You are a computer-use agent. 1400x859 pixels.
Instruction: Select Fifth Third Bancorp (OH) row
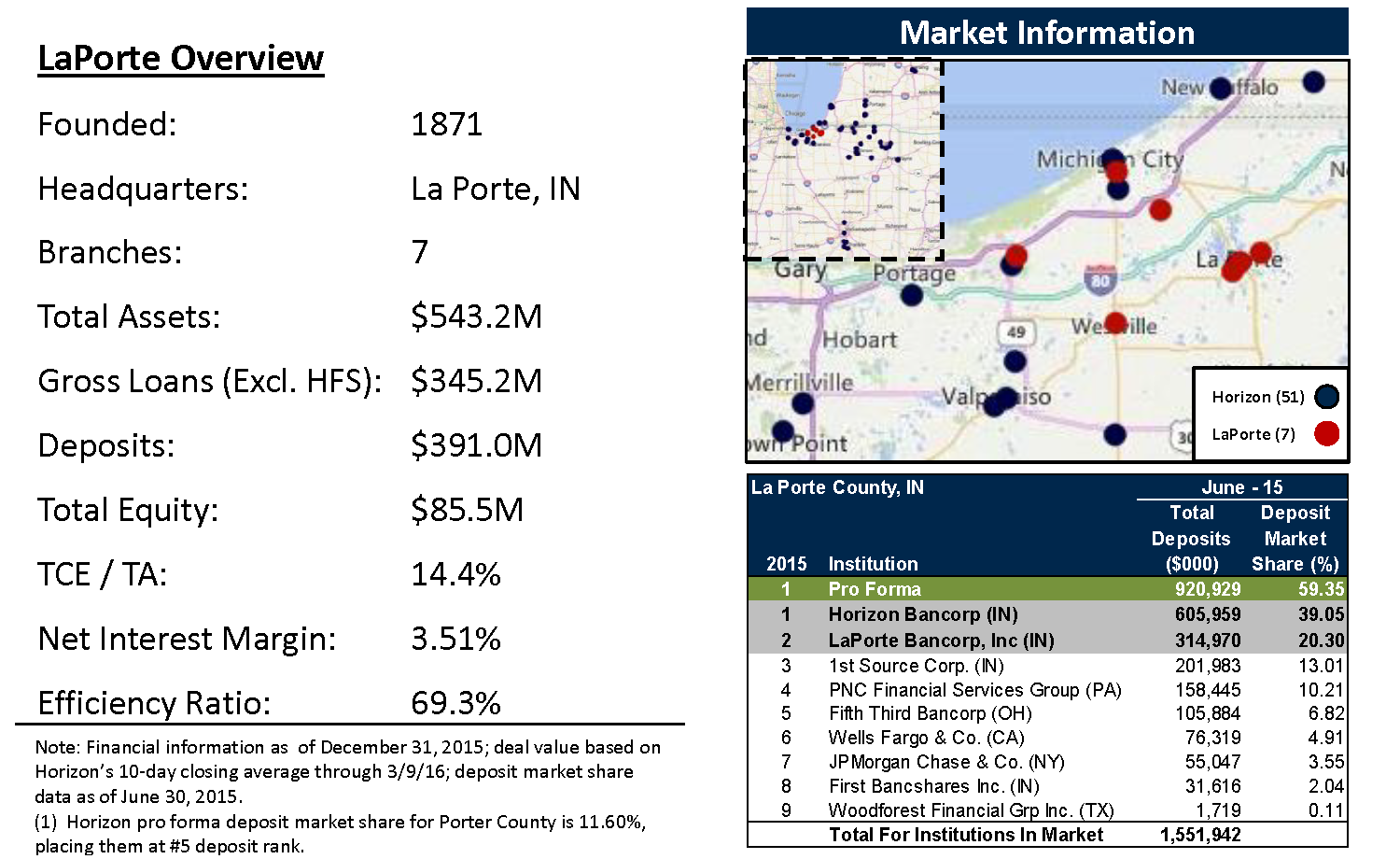[1047, 713]
